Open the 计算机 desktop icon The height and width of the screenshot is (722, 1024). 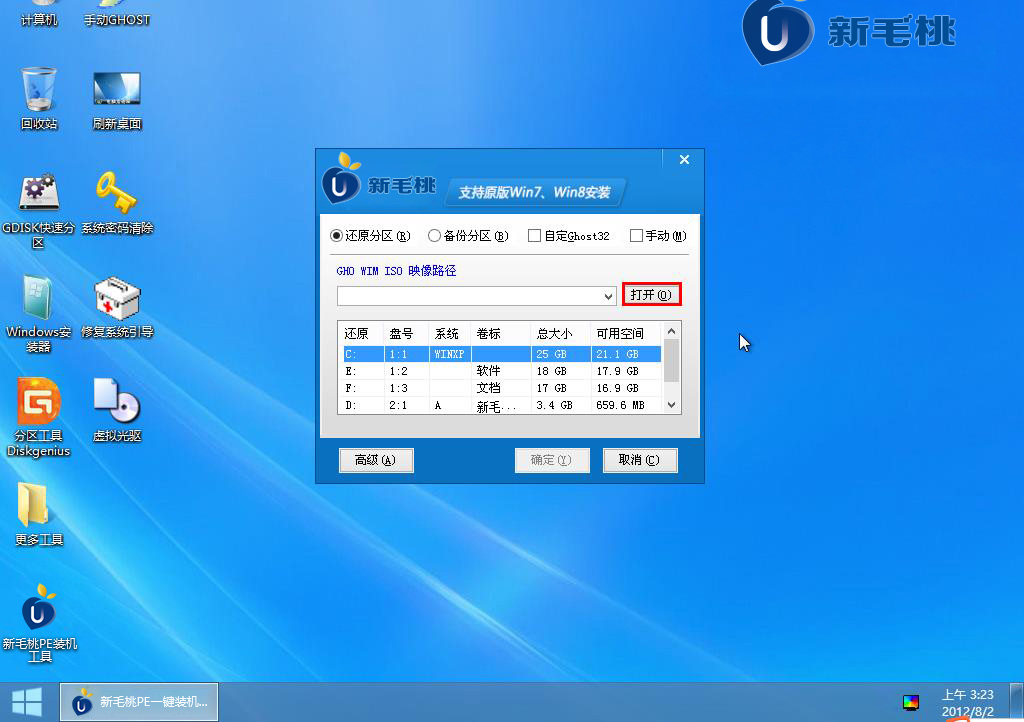pyautogui.click(x=39, y=13)
